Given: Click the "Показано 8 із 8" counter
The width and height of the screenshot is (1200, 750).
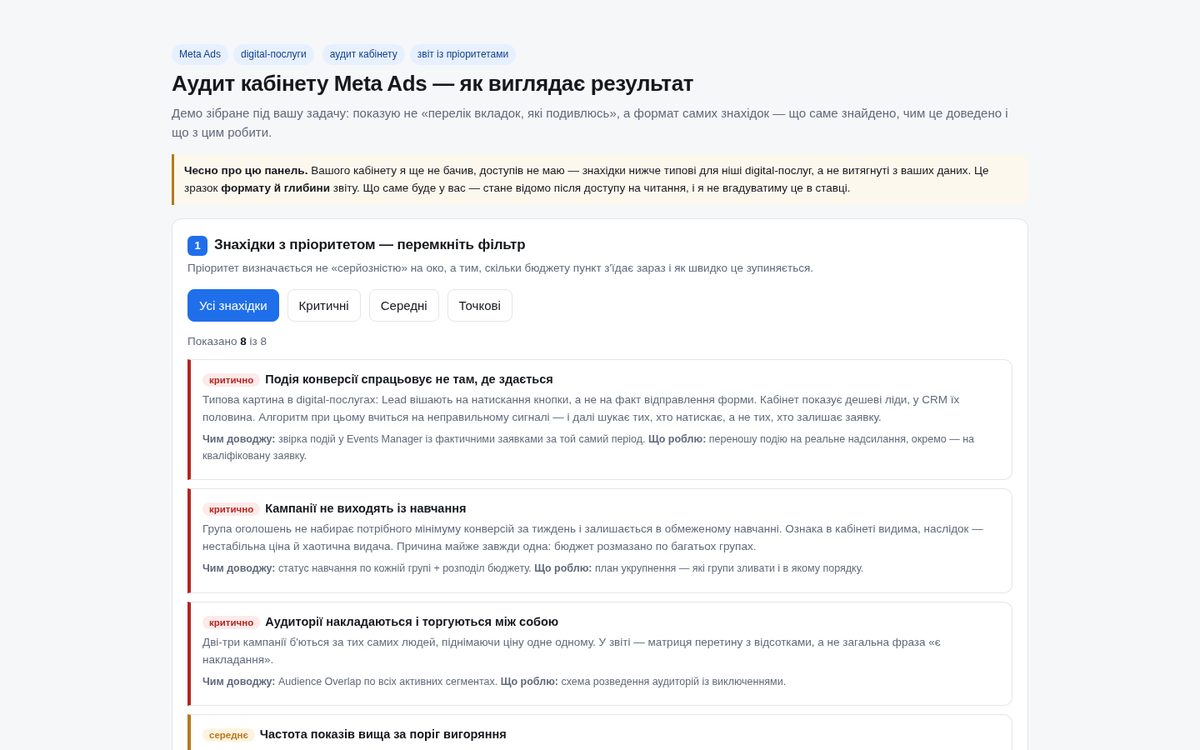Looking at the screenshot, I should [x=227, y=342].
